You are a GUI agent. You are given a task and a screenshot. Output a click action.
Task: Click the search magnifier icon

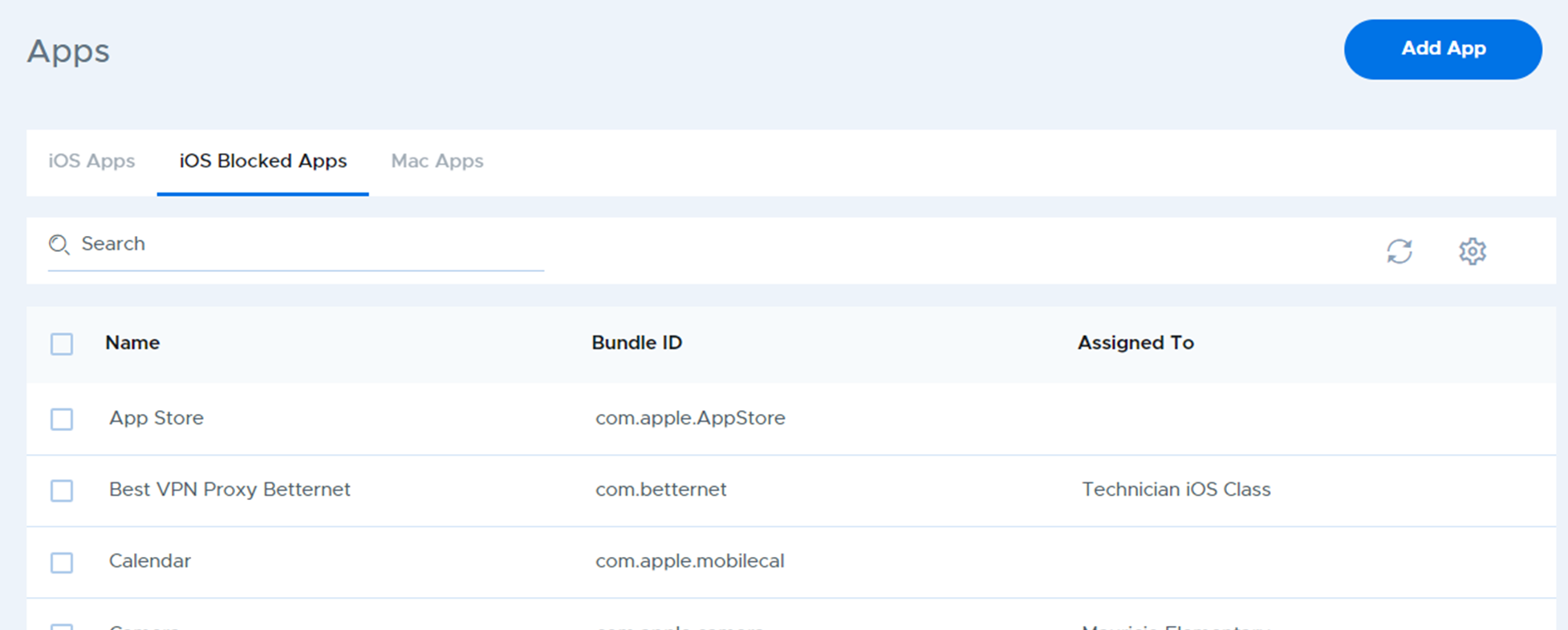tap(59, 244)
